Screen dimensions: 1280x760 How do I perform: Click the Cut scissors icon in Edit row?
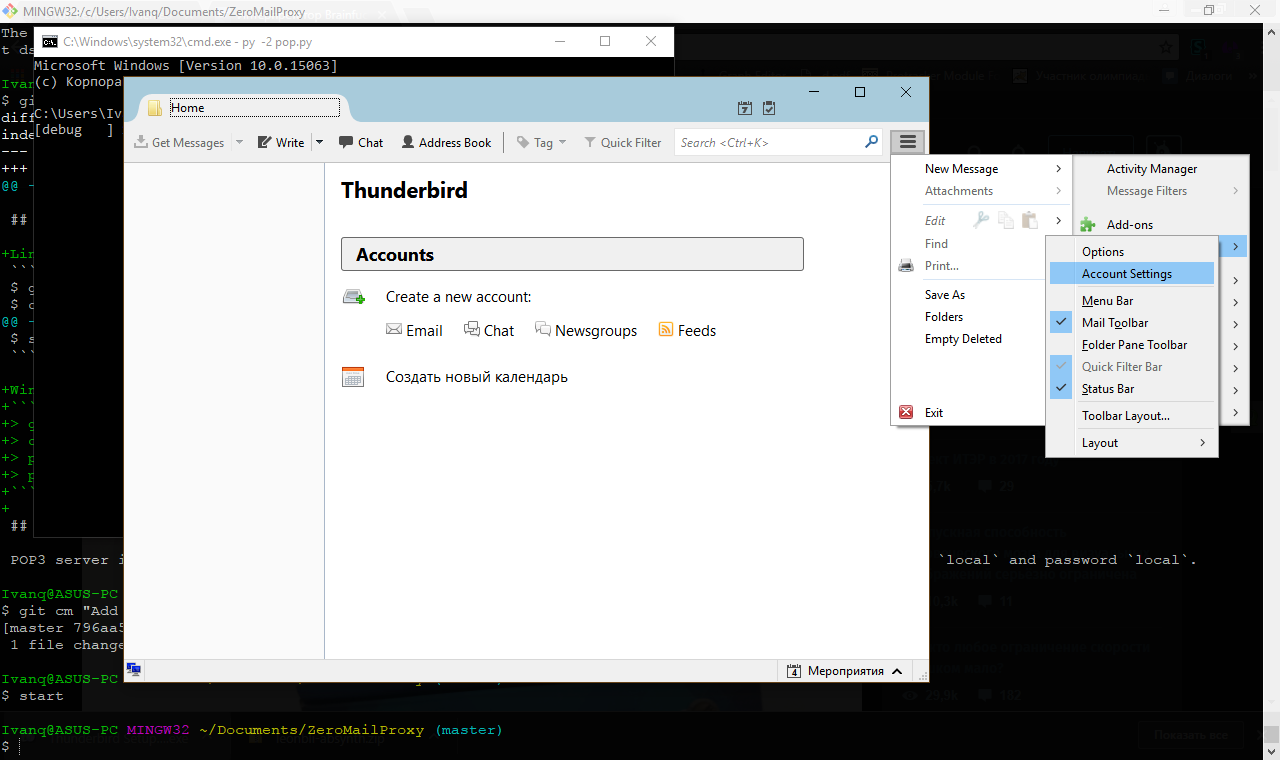982,220
